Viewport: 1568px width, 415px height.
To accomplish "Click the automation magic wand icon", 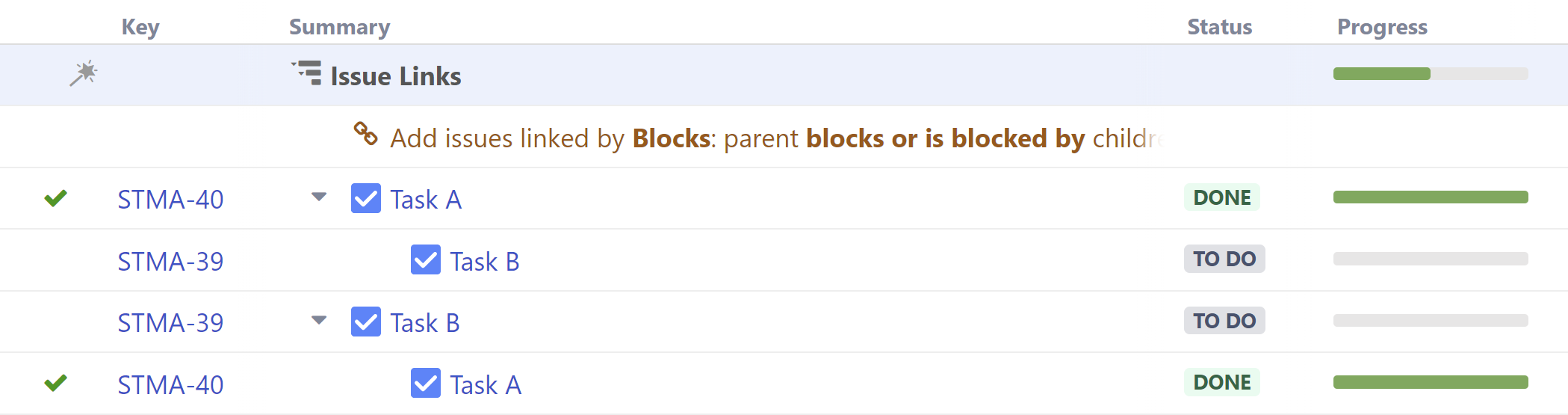I will (84, 73).
